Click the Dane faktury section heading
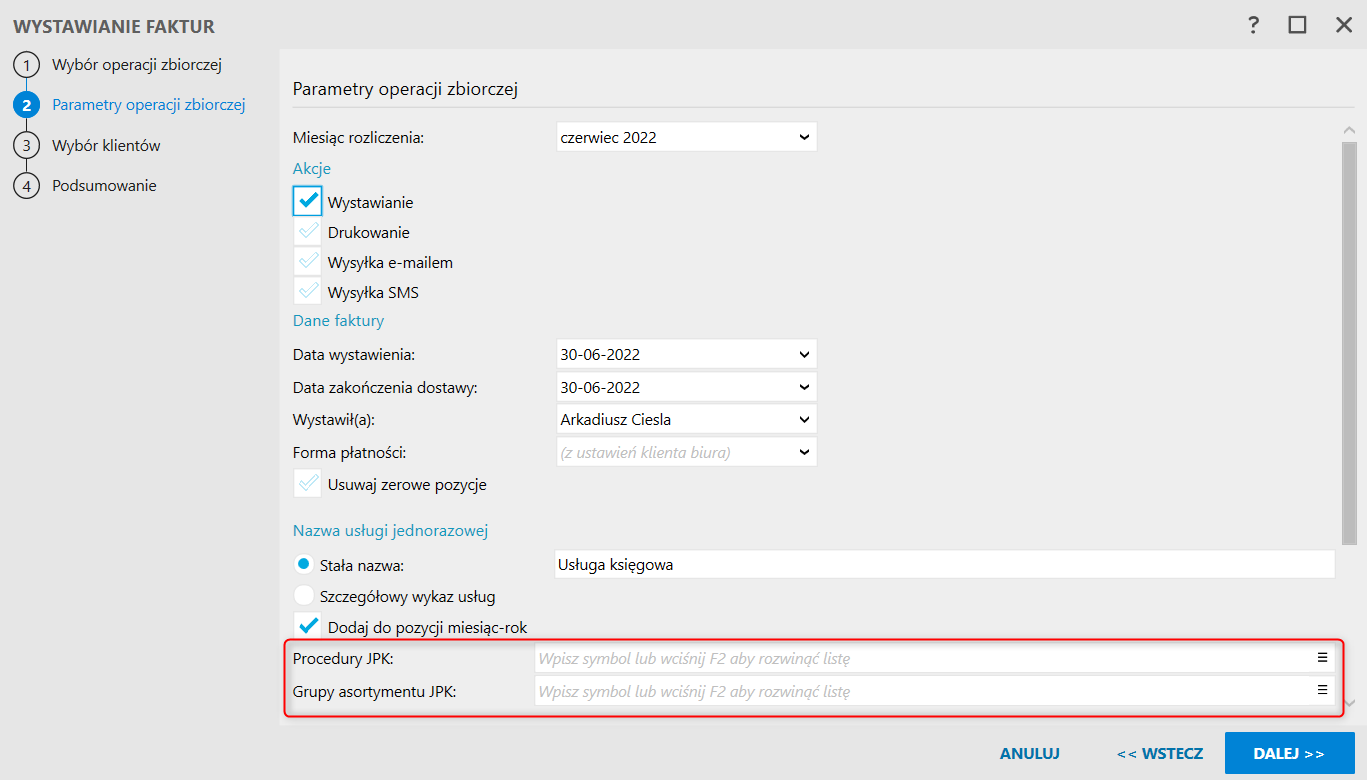 338,321
